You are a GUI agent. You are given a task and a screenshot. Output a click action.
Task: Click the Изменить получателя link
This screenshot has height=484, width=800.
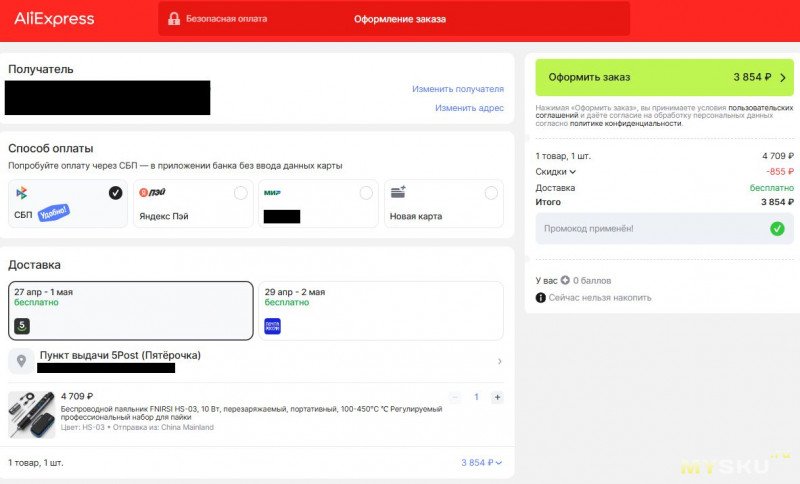(x=457, y=89)
